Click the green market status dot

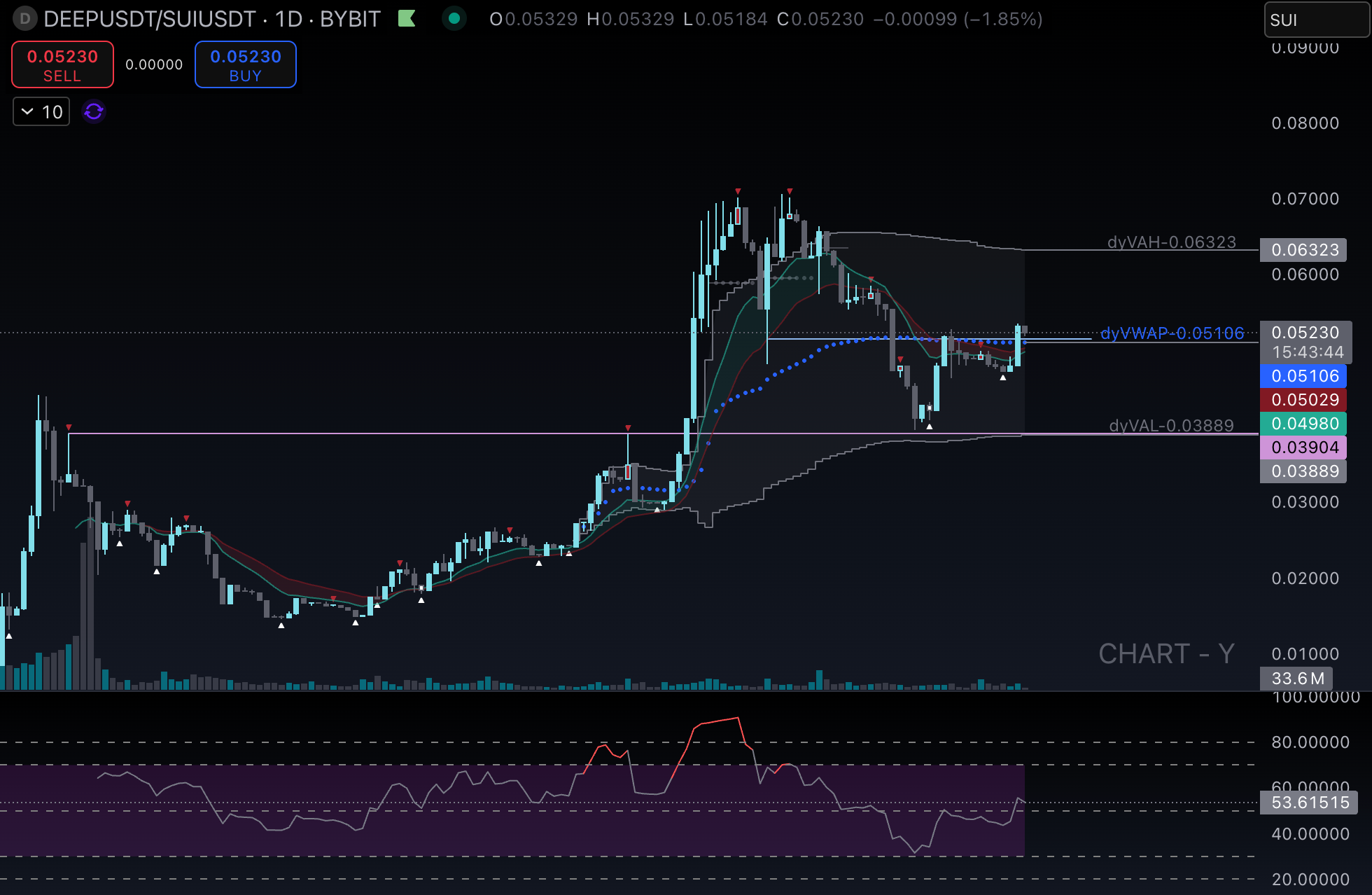tap(454, 19)
